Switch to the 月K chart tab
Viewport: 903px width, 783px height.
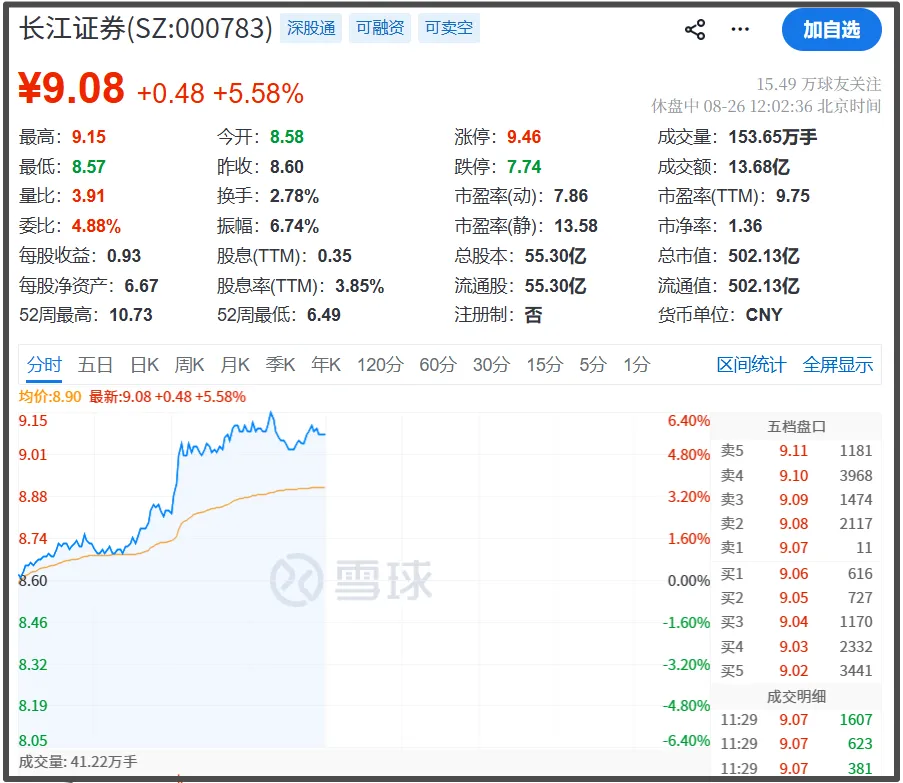(235, 365)
